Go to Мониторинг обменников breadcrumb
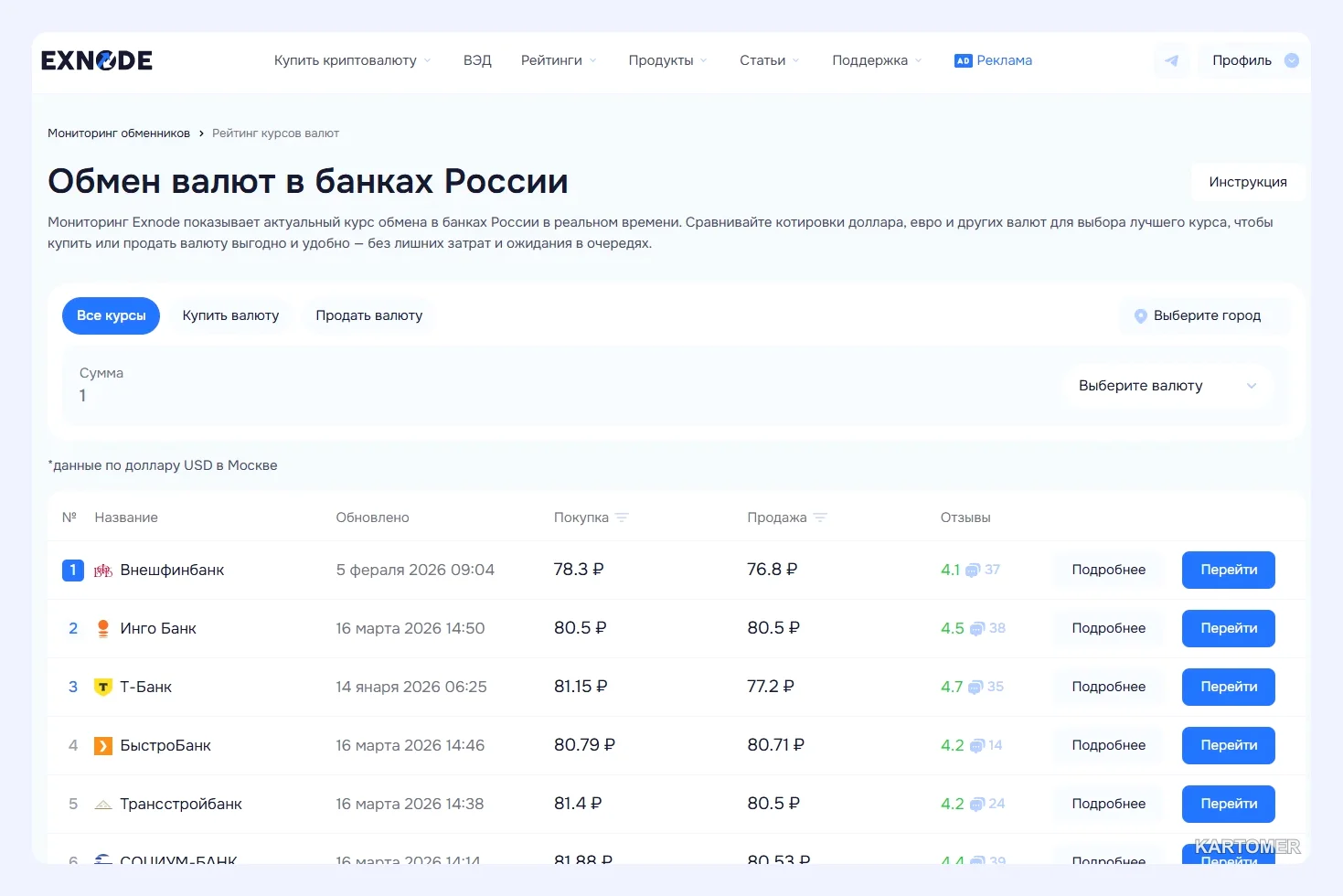Viewport: 1343px width, 896px height. (x=119, y=133)
